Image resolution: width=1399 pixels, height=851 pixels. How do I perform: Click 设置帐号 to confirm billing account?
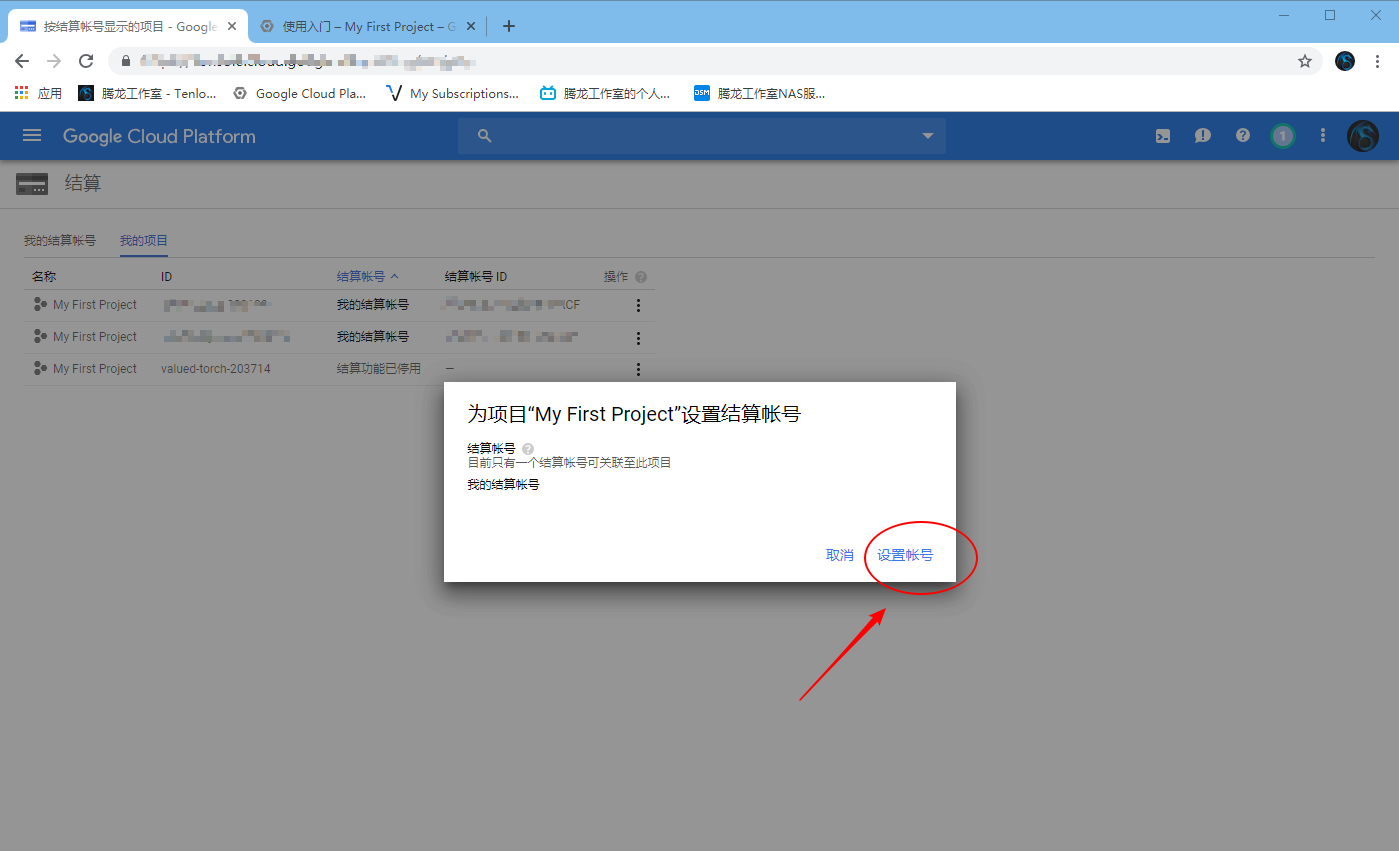tap(905, 555)
